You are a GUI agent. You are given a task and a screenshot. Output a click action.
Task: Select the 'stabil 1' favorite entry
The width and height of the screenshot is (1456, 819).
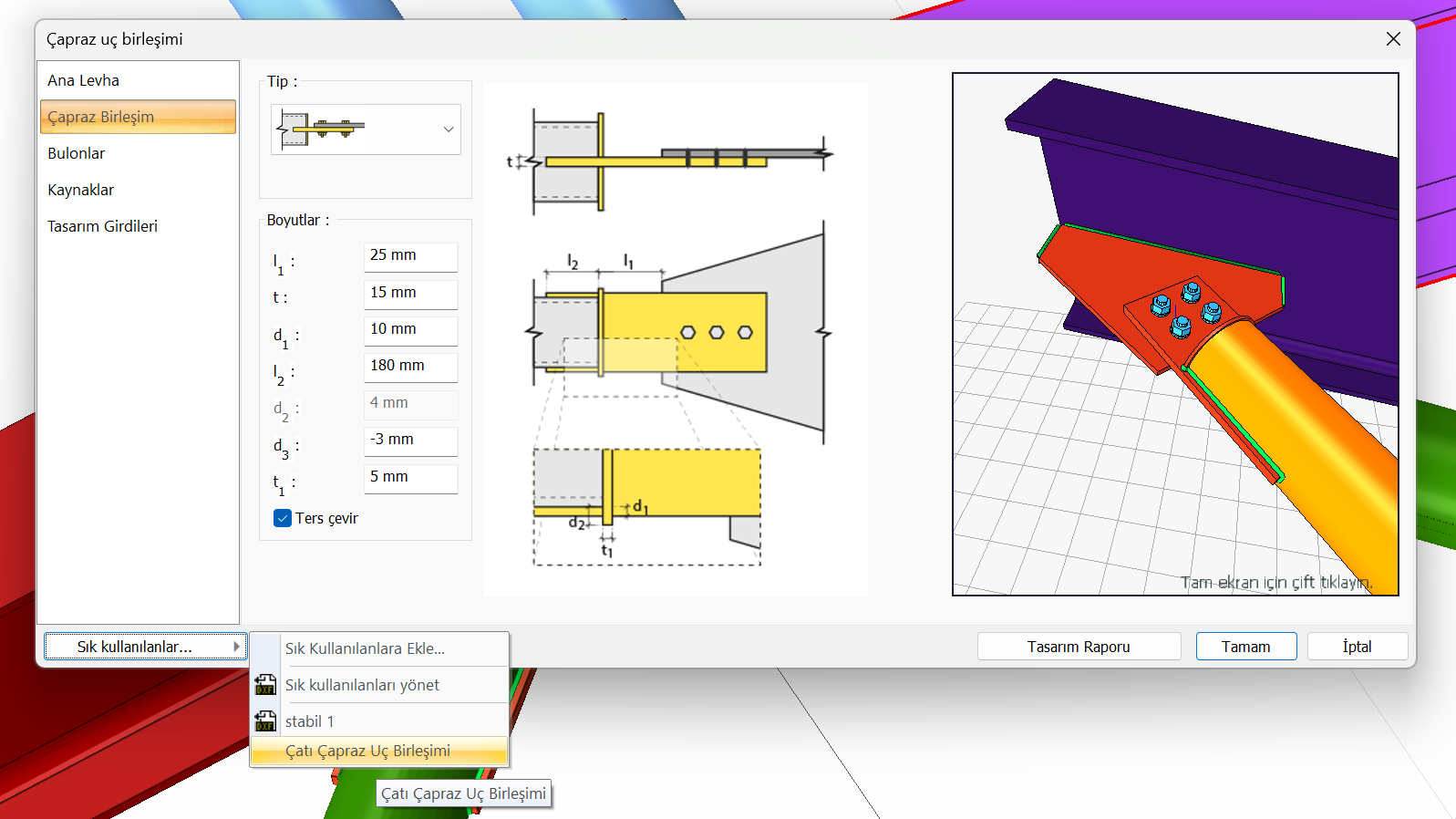(310, 721)
